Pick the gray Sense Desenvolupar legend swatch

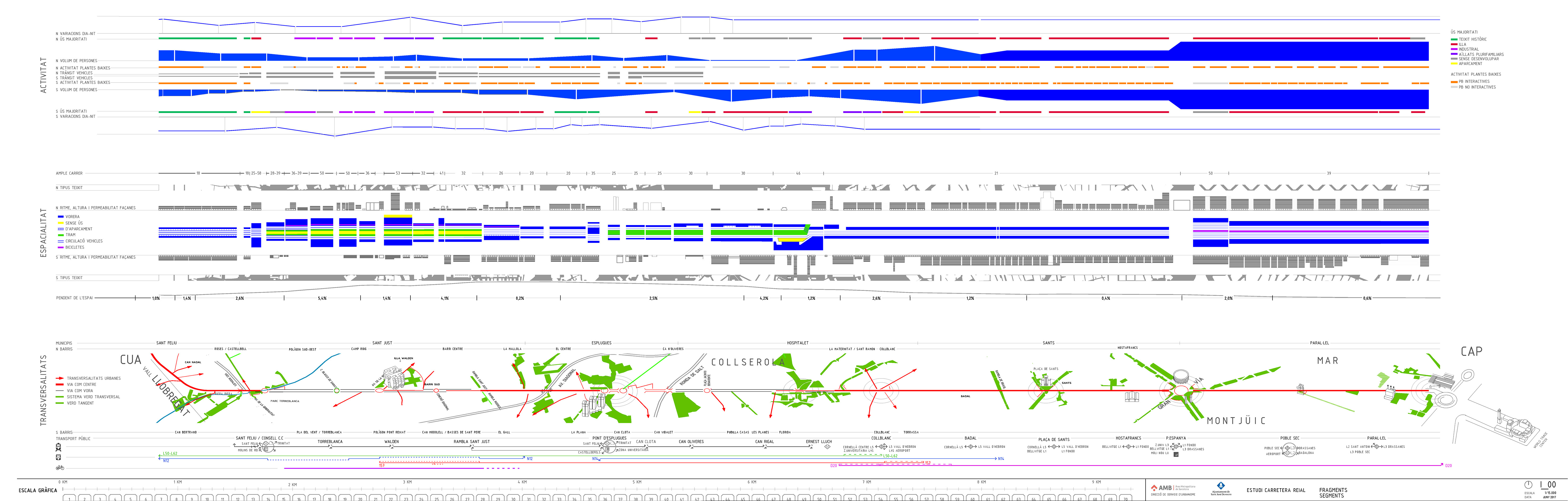(1454, 59)
